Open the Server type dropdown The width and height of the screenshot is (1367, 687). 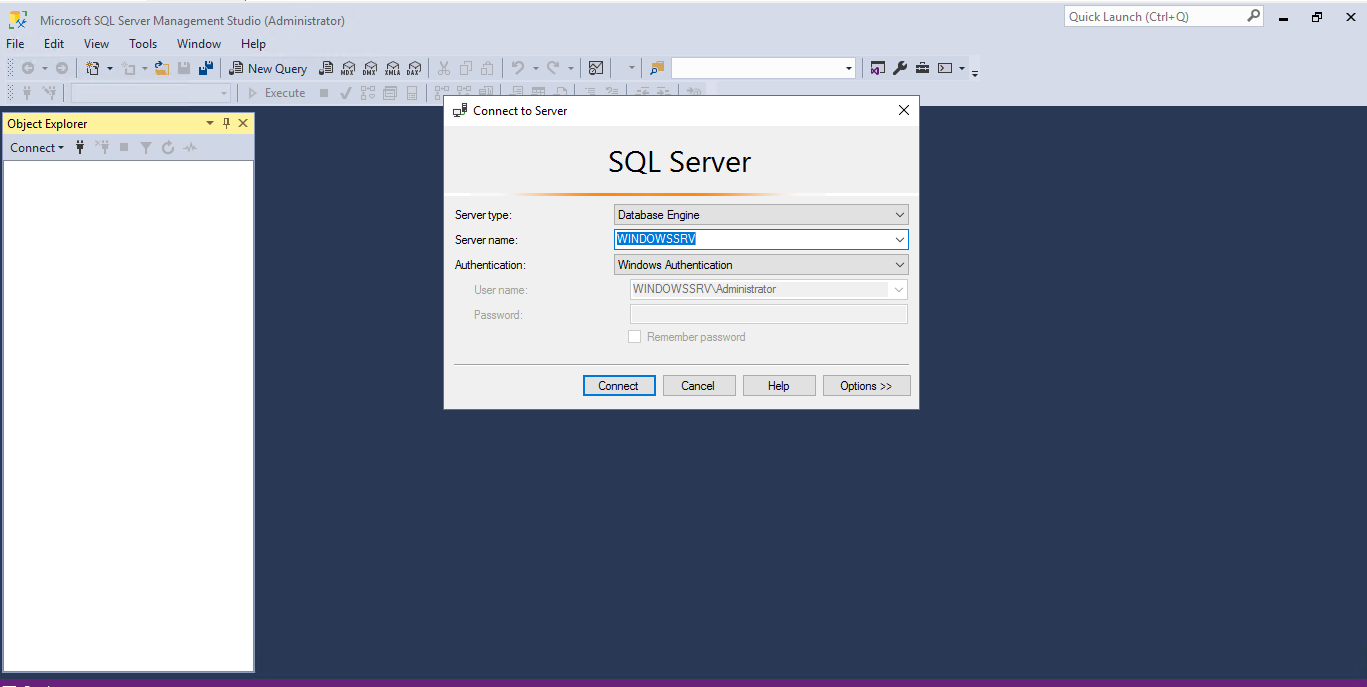click(900, 215)
